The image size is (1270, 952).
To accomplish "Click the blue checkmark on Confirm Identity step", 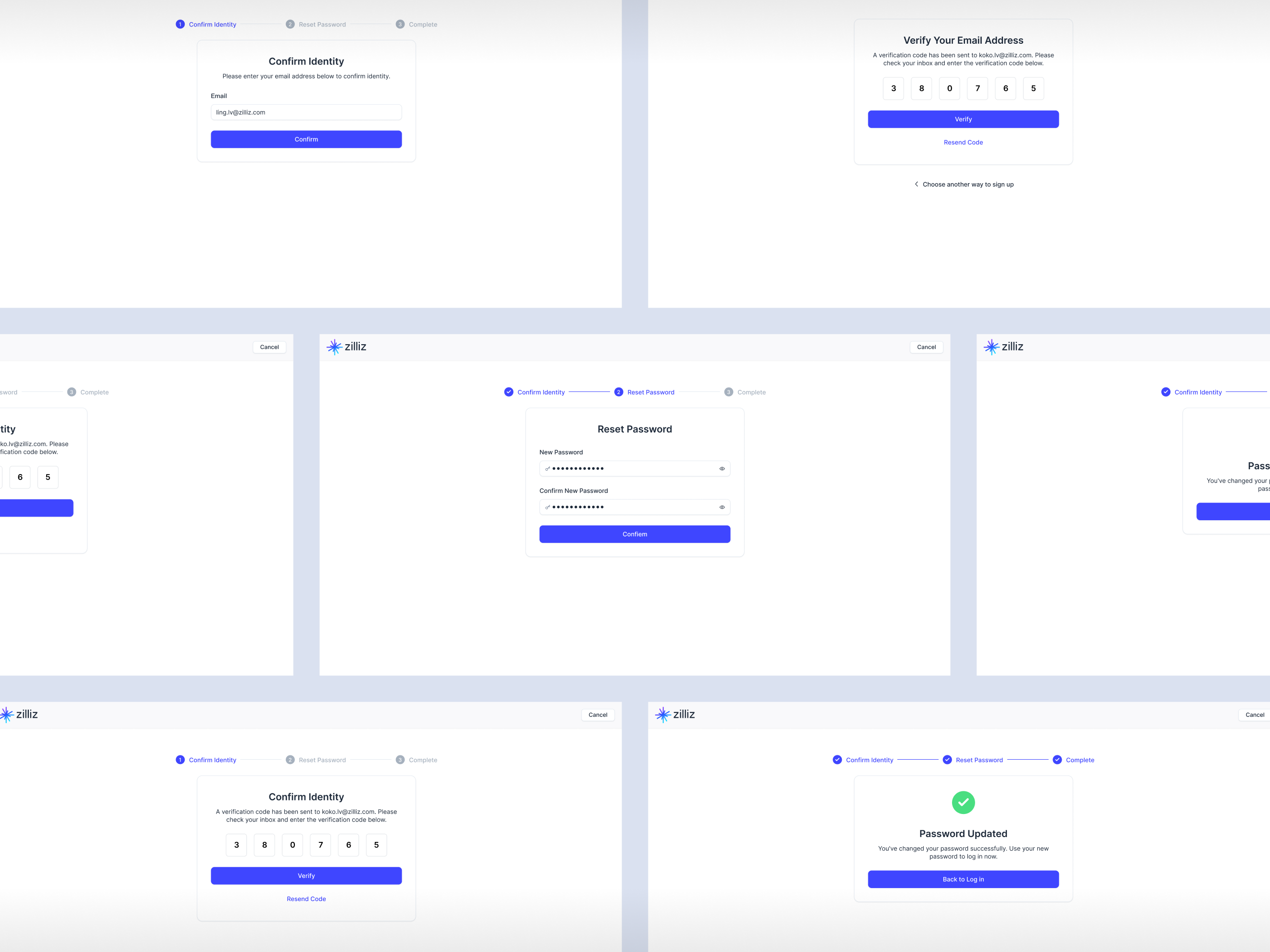I will click(508, 392).
